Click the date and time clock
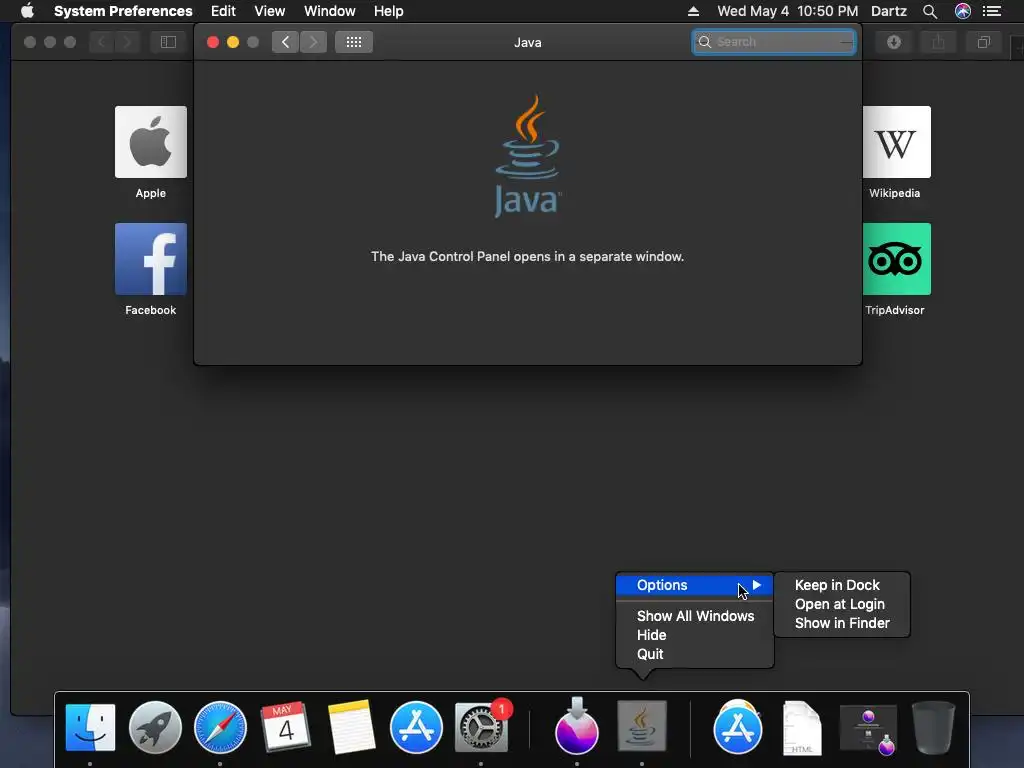Viewport: 1024px width, 768px height. point(788,11)
